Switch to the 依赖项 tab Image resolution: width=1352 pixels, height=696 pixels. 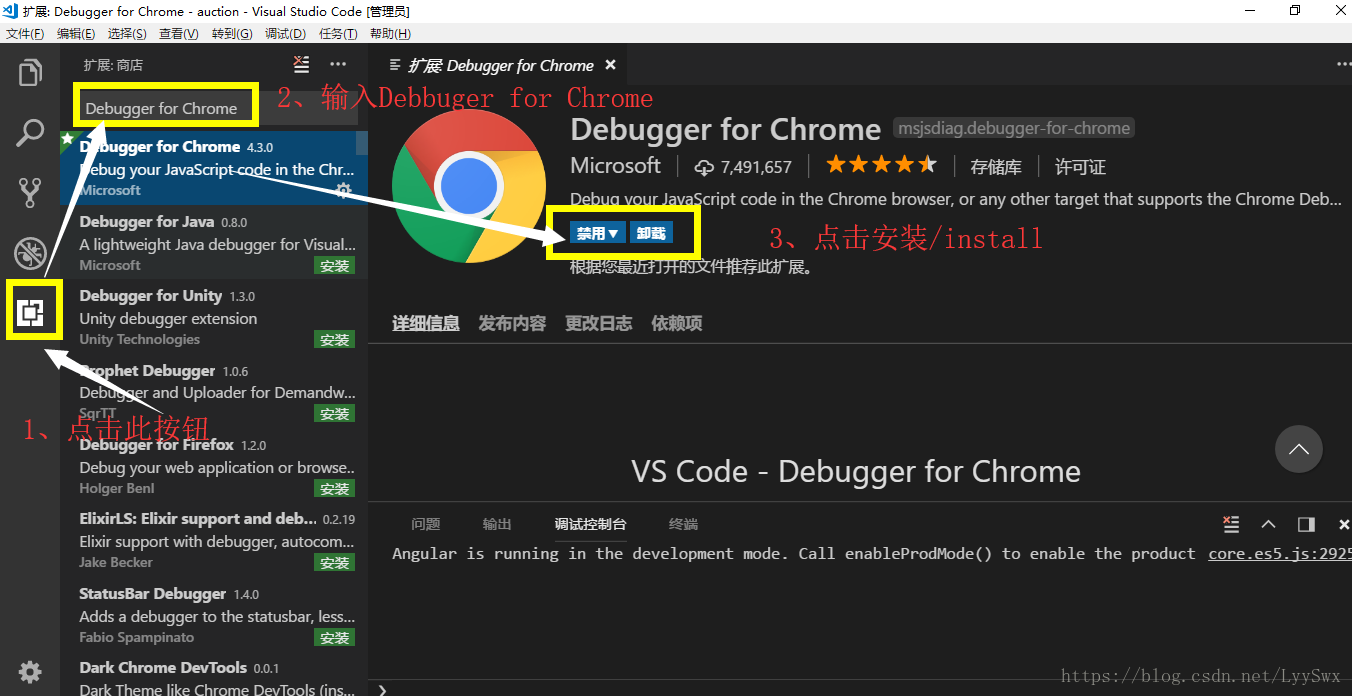point(677,323)
